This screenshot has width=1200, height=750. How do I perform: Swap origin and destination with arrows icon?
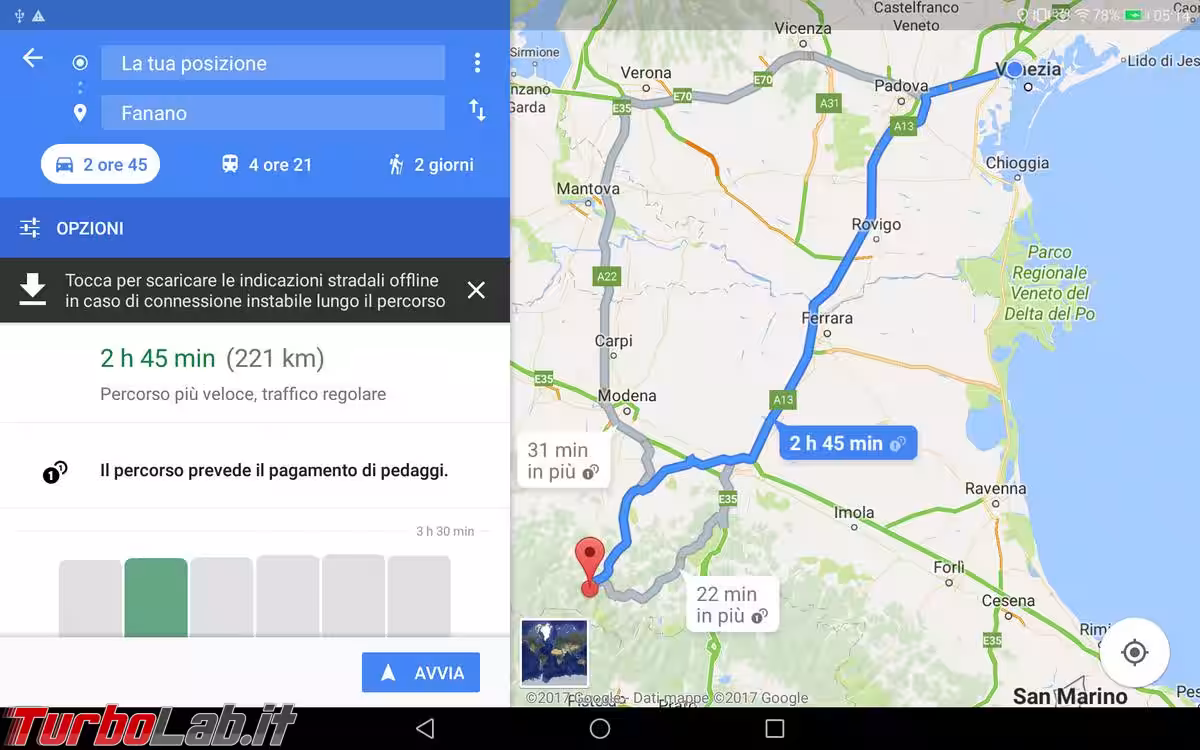tap(477, 111)
